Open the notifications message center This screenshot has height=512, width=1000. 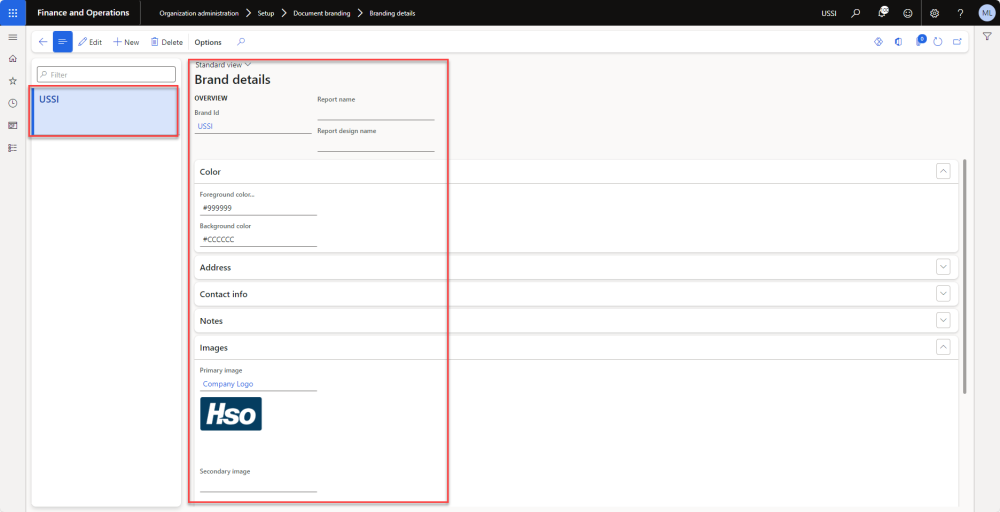(x=883, y=12)
